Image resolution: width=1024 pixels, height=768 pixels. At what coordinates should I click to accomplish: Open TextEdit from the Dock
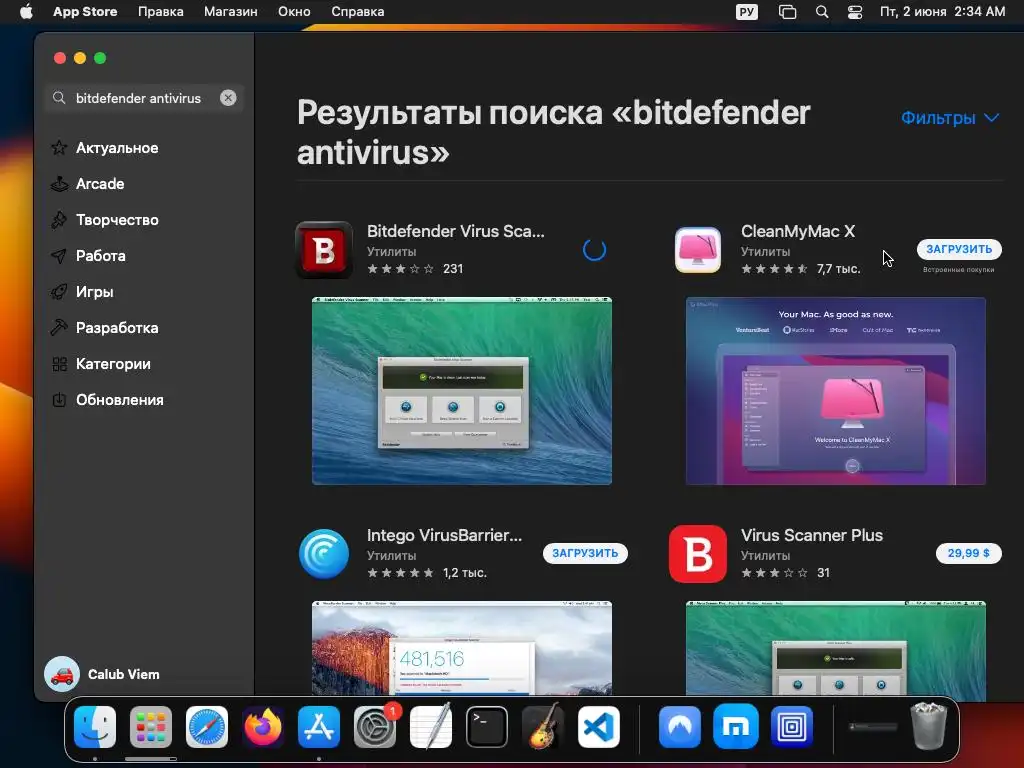tap(431, 727)
